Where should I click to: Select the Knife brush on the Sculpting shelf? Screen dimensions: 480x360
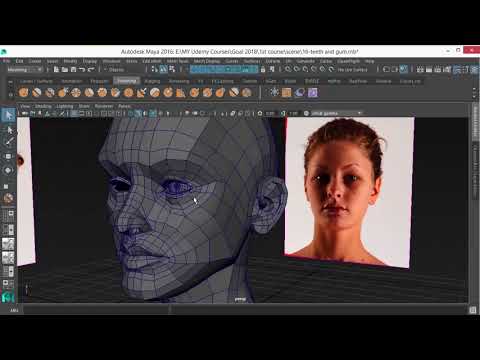click(x=194, y=92)
